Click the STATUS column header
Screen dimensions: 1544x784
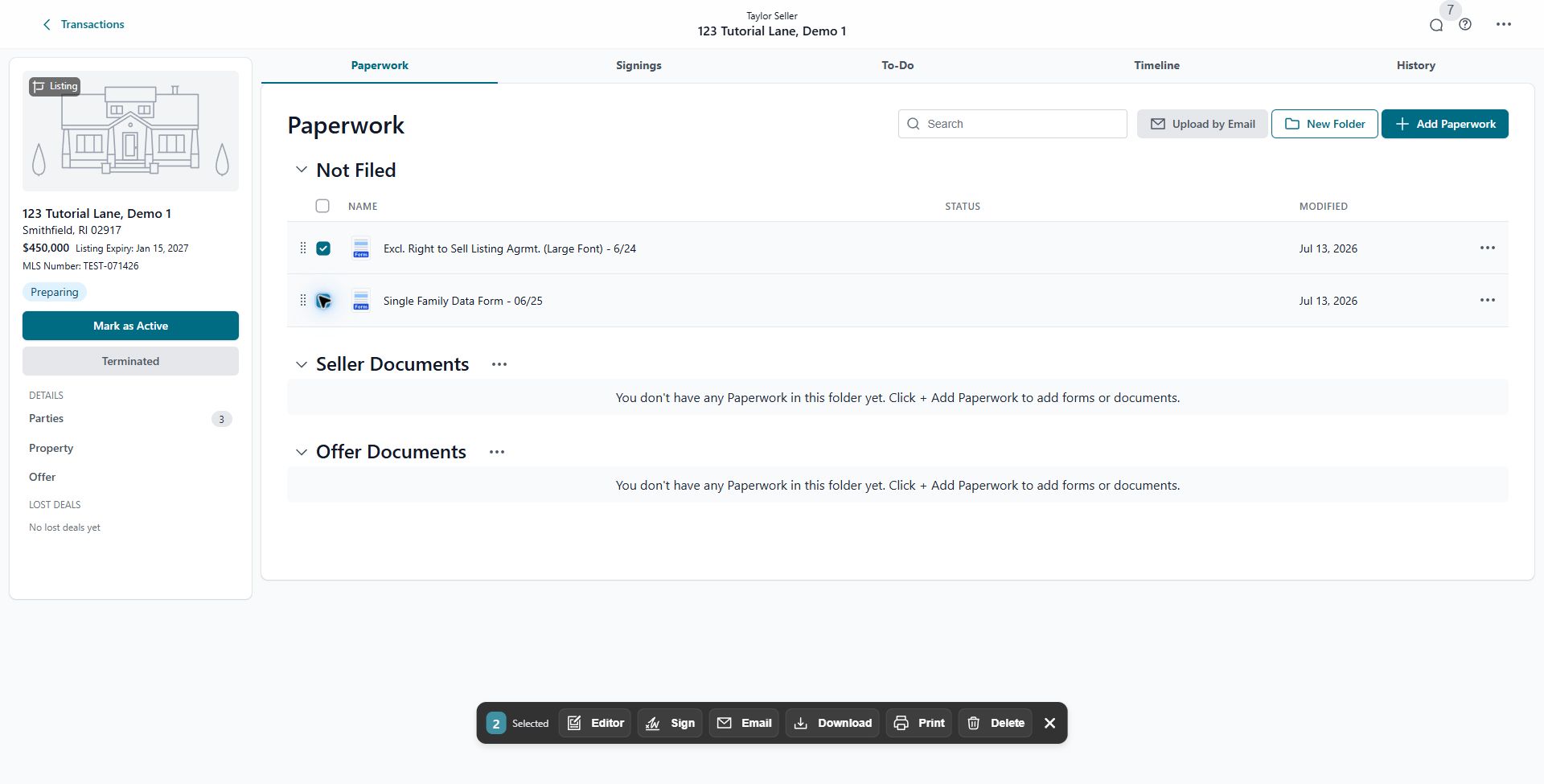tap(963, 207)
